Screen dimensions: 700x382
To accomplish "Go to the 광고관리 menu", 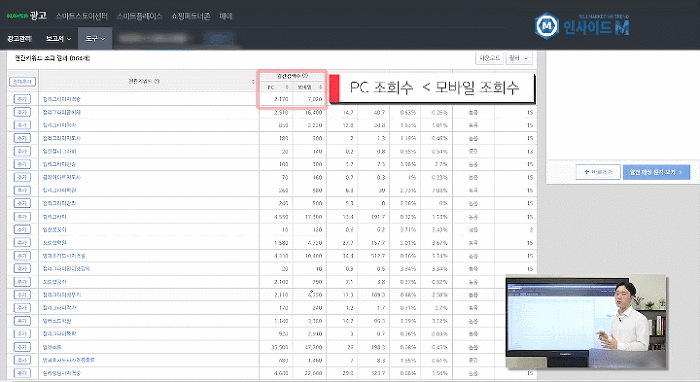I will 19,39.
